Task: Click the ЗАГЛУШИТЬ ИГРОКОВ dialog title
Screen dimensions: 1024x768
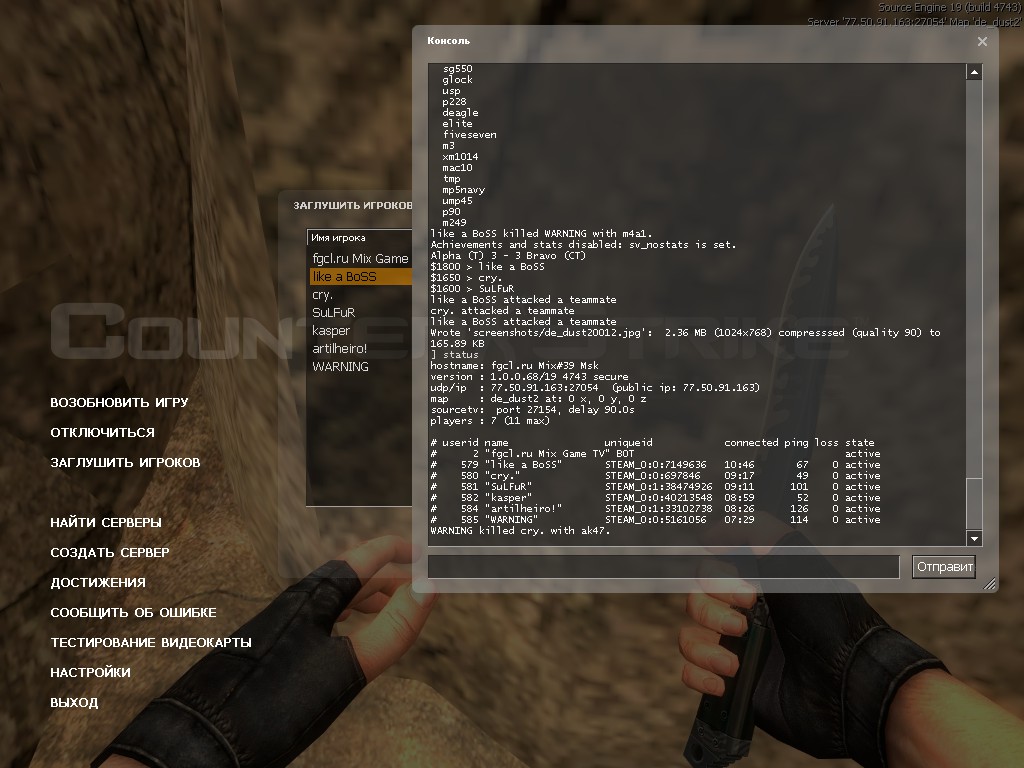Action: coord(353,206)
